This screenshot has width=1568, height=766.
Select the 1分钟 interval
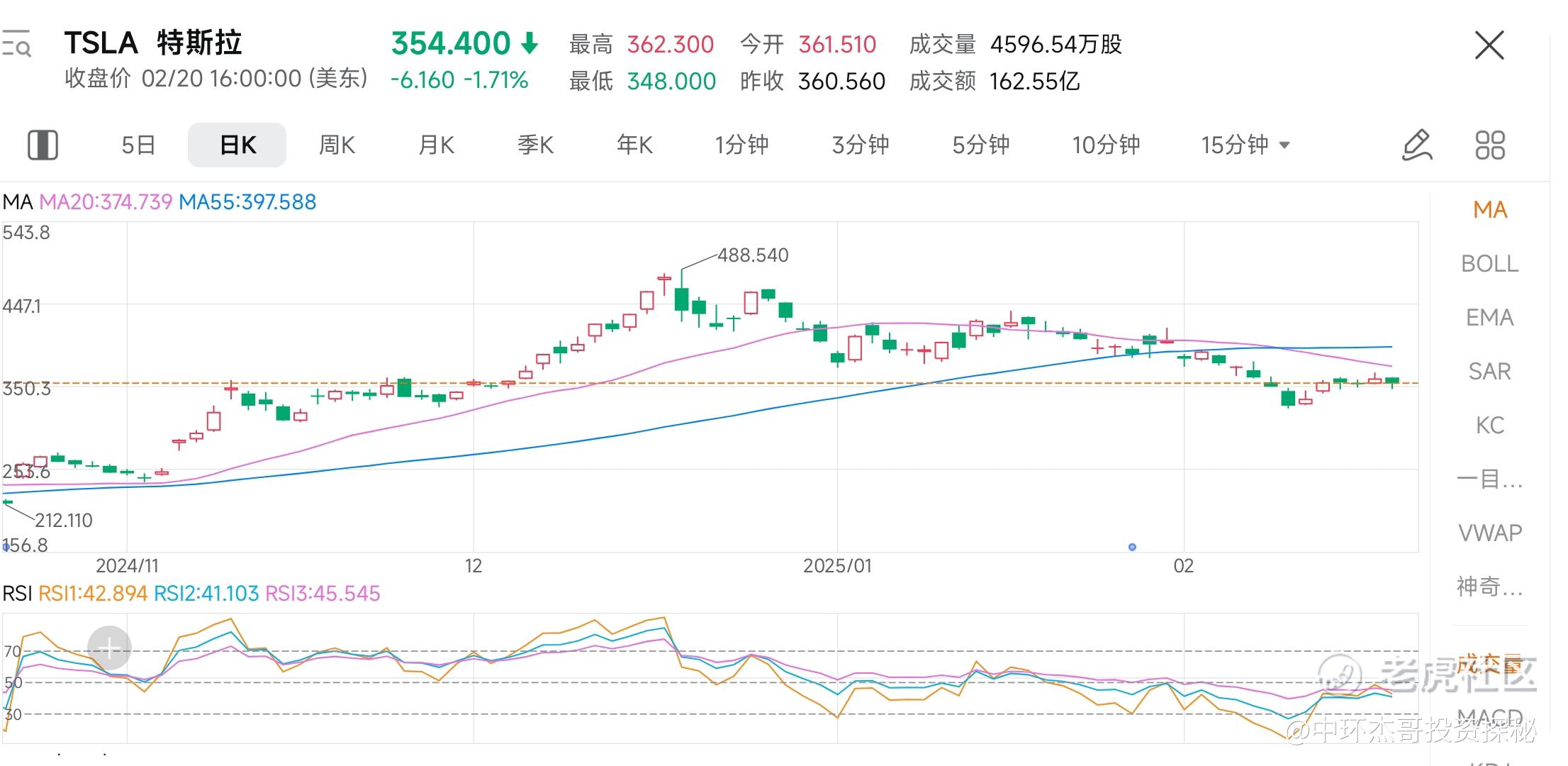click(x=741, y=145)
